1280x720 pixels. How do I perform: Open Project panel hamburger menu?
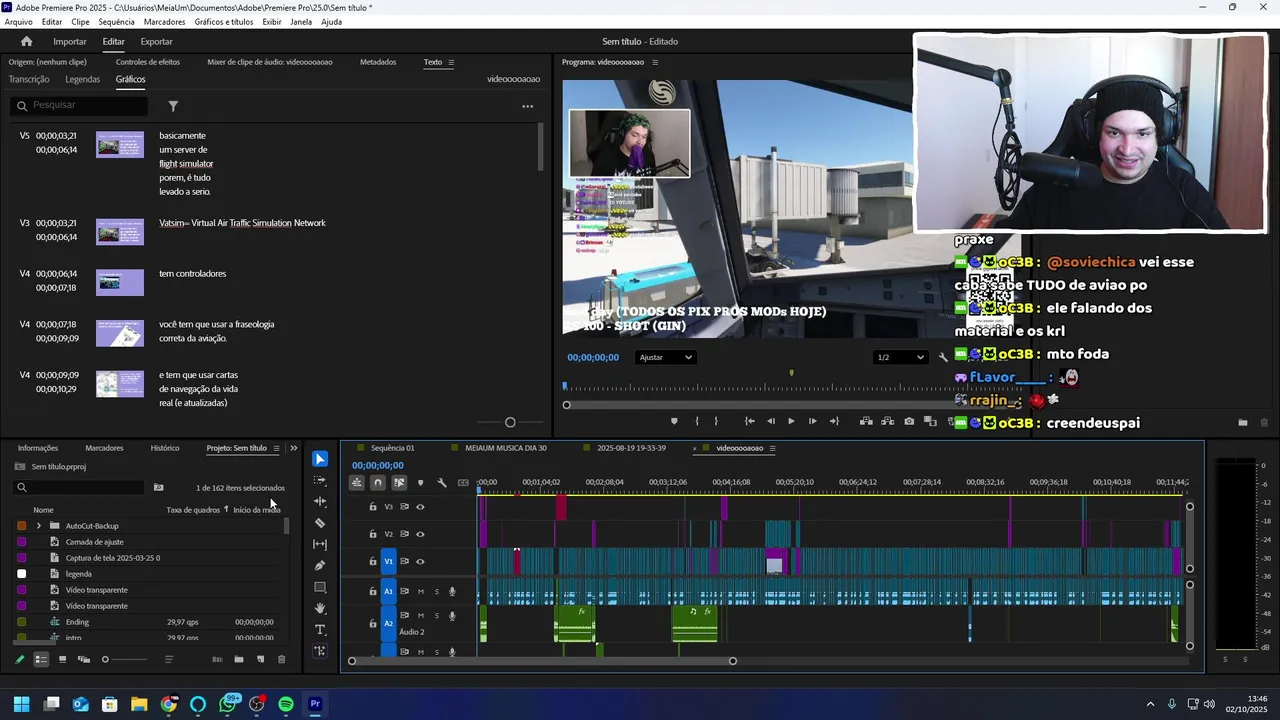click(277, 448)
